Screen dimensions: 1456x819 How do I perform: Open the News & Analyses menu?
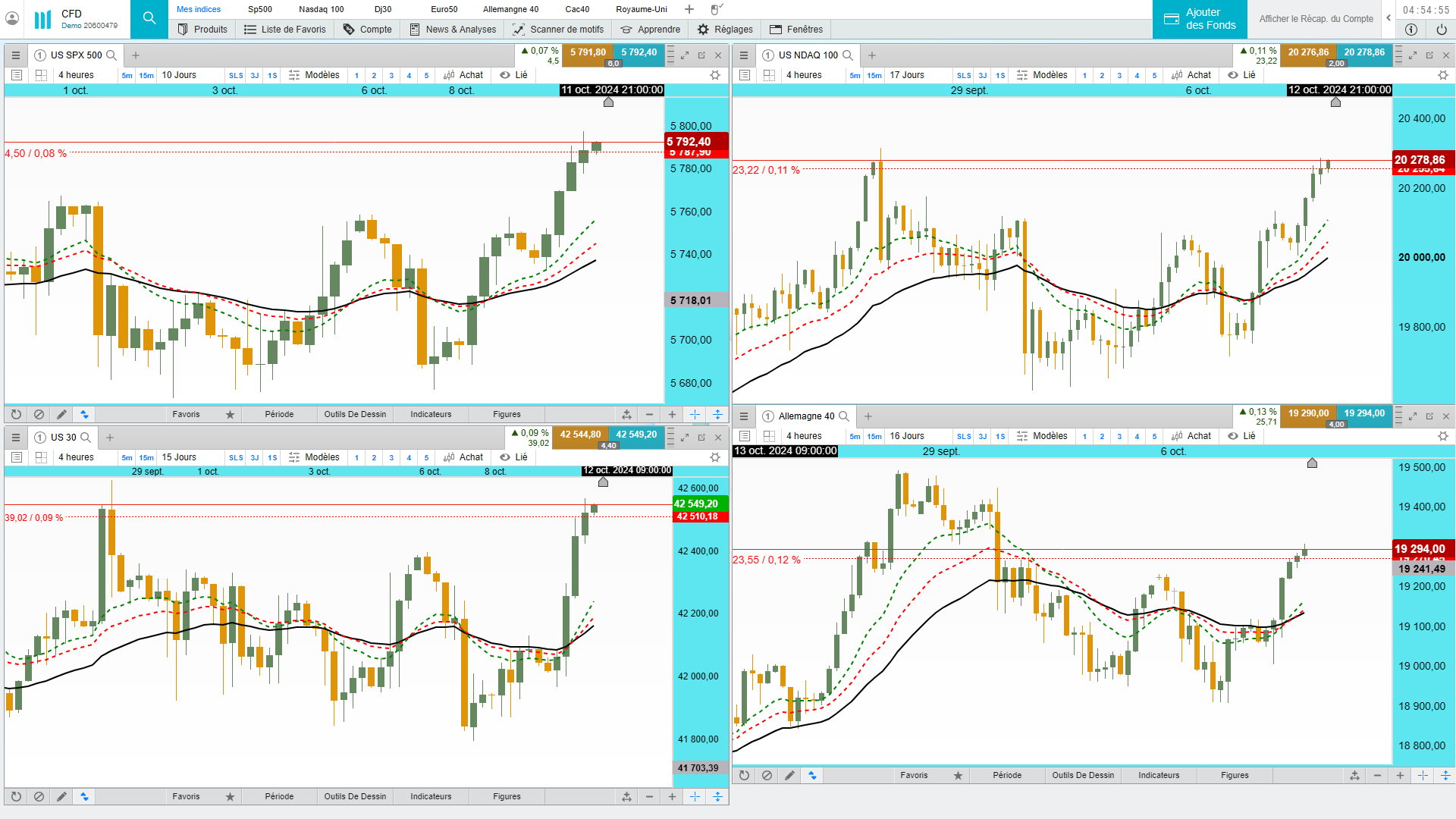[x=453, y=30]
